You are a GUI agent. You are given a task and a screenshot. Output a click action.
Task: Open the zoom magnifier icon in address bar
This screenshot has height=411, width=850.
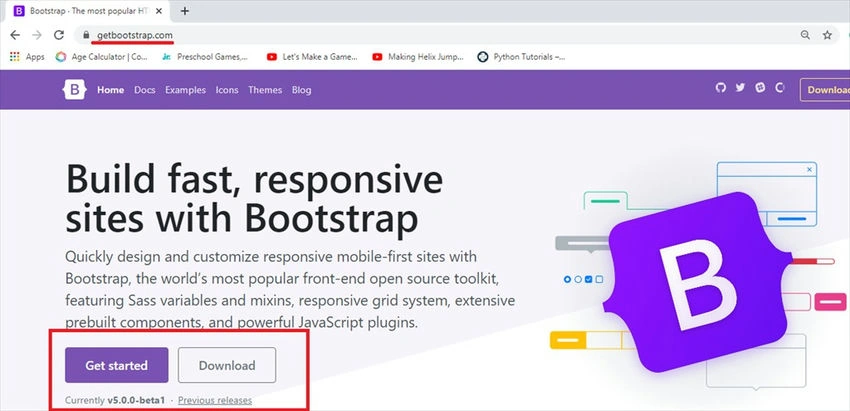coord(806,35)
